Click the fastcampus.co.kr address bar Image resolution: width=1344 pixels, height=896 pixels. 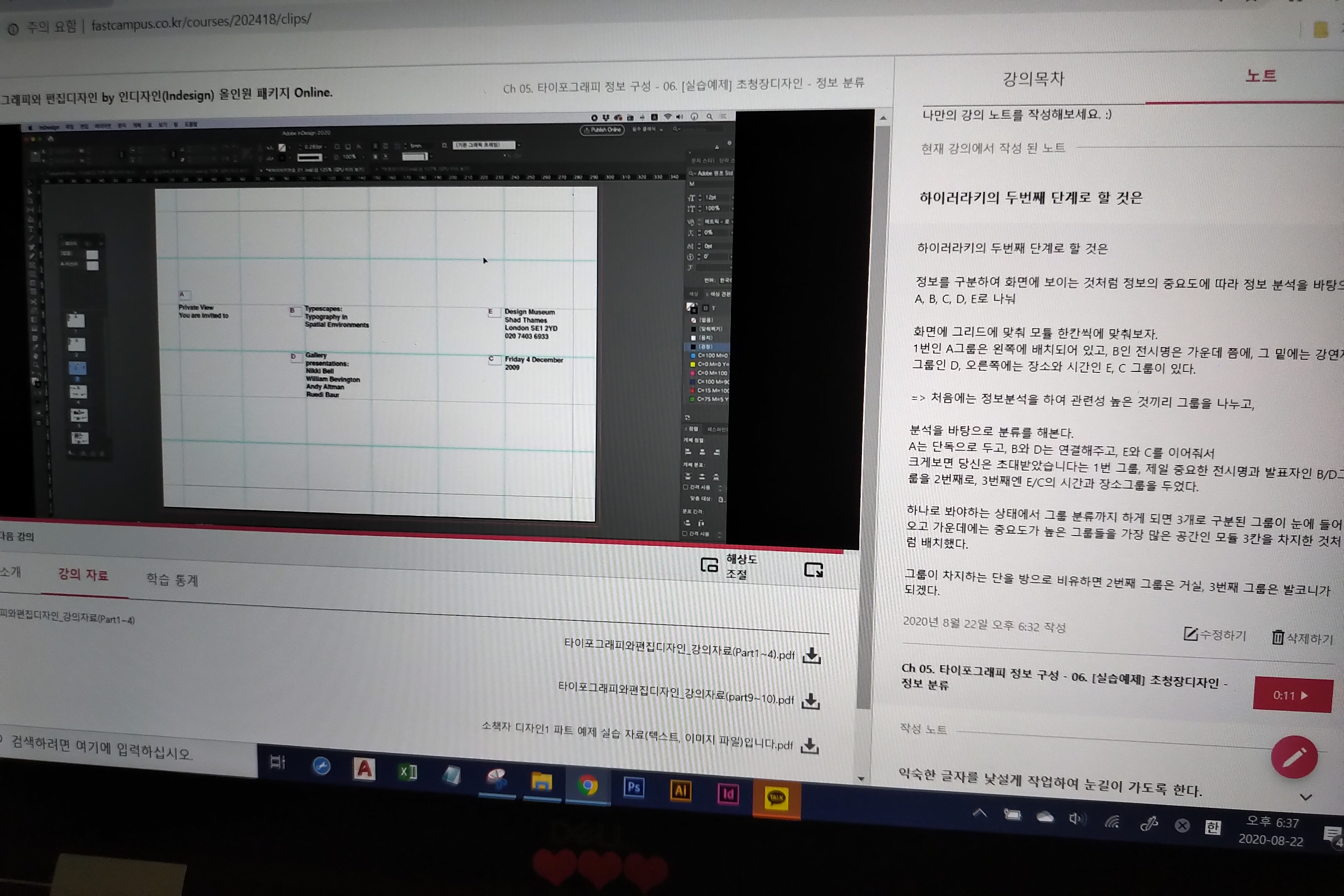(x=201, y=22)
